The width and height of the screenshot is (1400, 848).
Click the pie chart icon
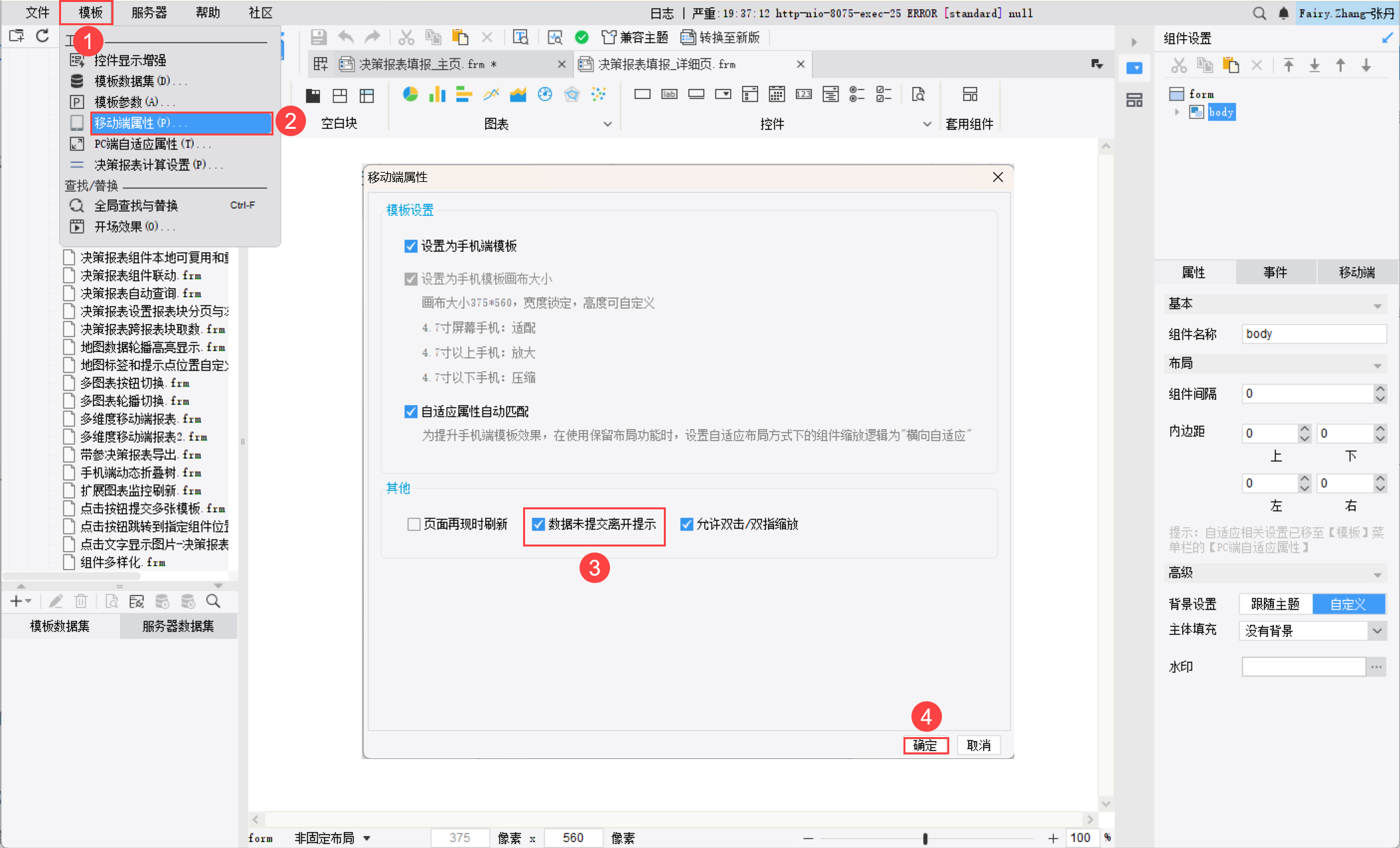[410, 94]
